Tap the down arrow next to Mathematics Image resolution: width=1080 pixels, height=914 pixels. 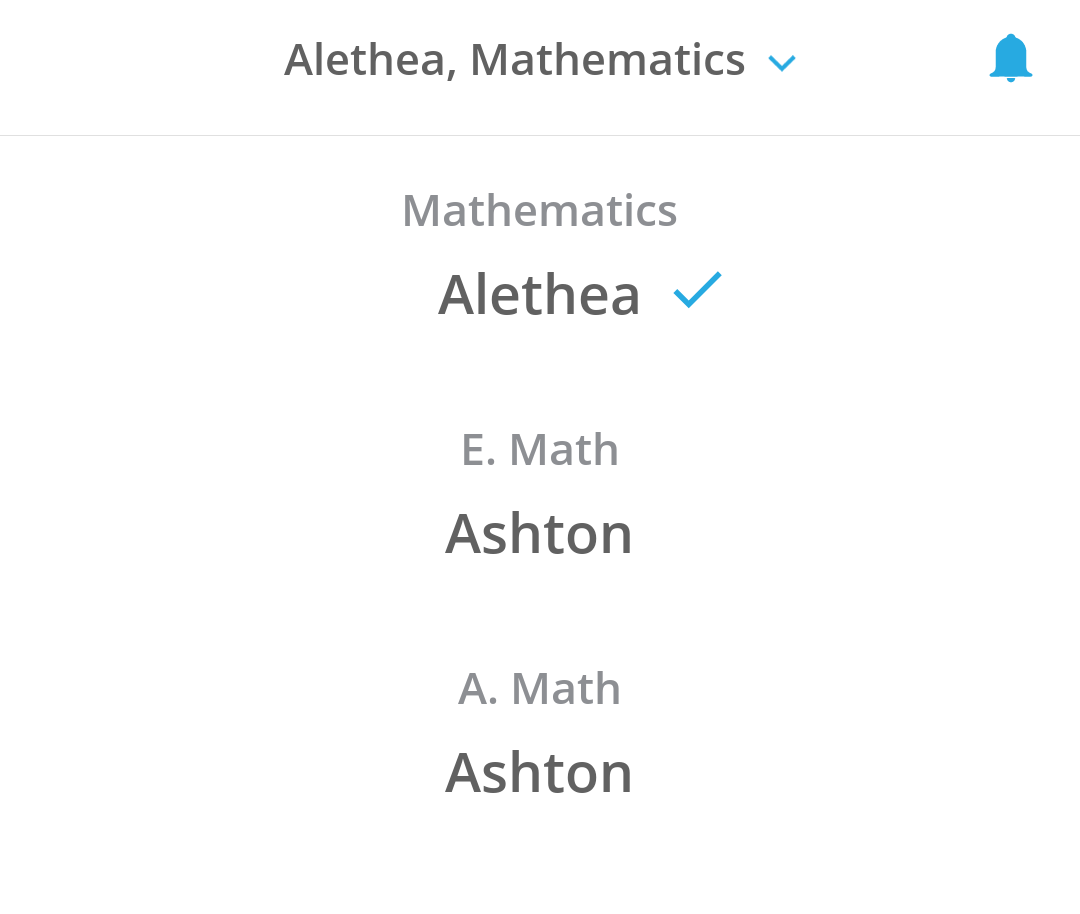click(781, 63)
